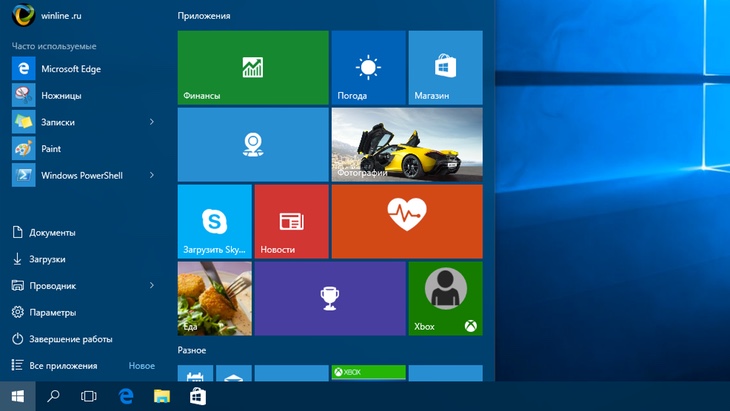The image size is (730, 411).
Task: Open Параметры settings
Action: tap(52, 312)
